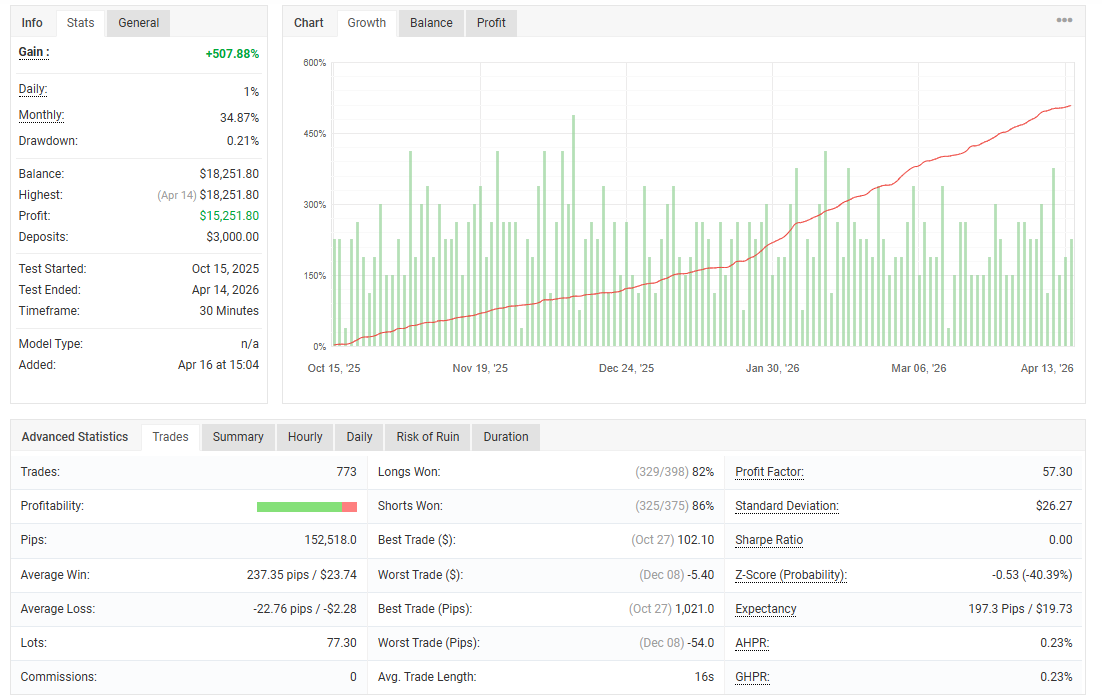Click the gain value +507.88%
Image resolution: width=1102 pixels, height=700 pixels.
232,54
